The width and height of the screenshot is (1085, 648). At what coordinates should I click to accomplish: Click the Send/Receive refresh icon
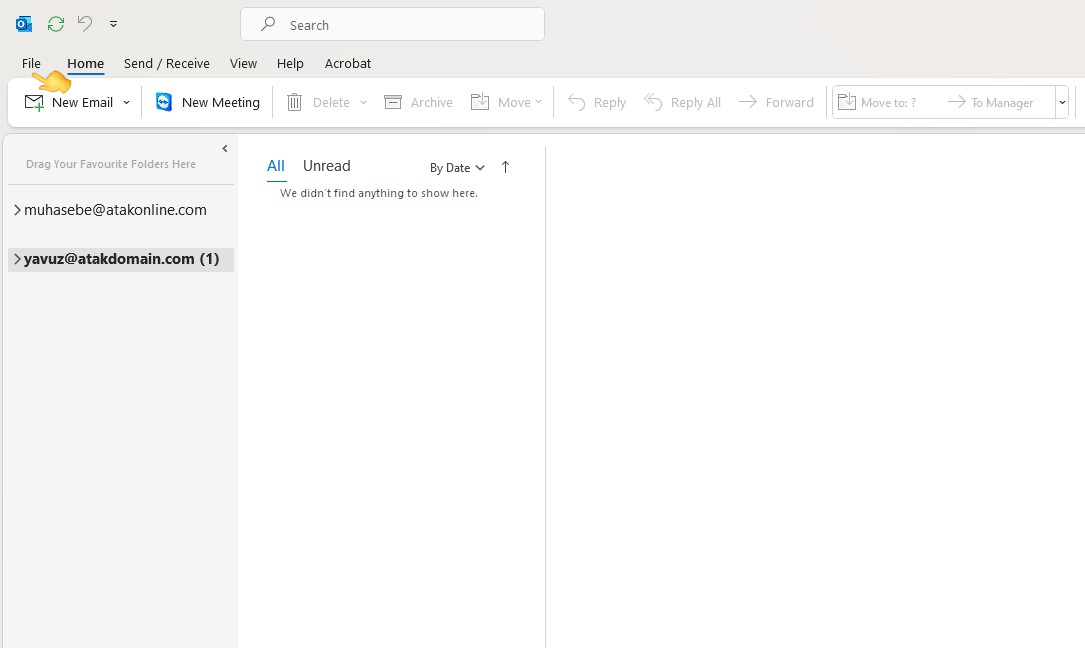pyautogui.click(x=55, y=23)
